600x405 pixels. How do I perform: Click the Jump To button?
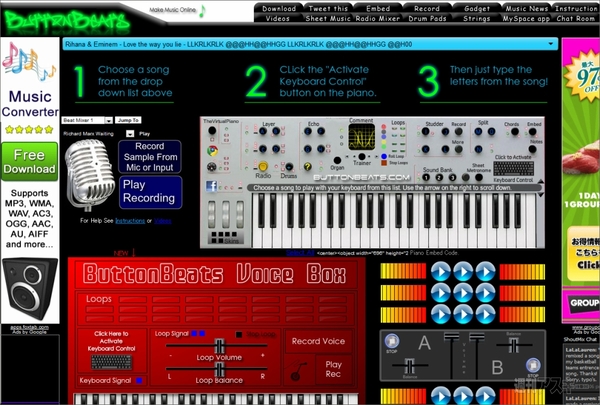coord(128,120)
